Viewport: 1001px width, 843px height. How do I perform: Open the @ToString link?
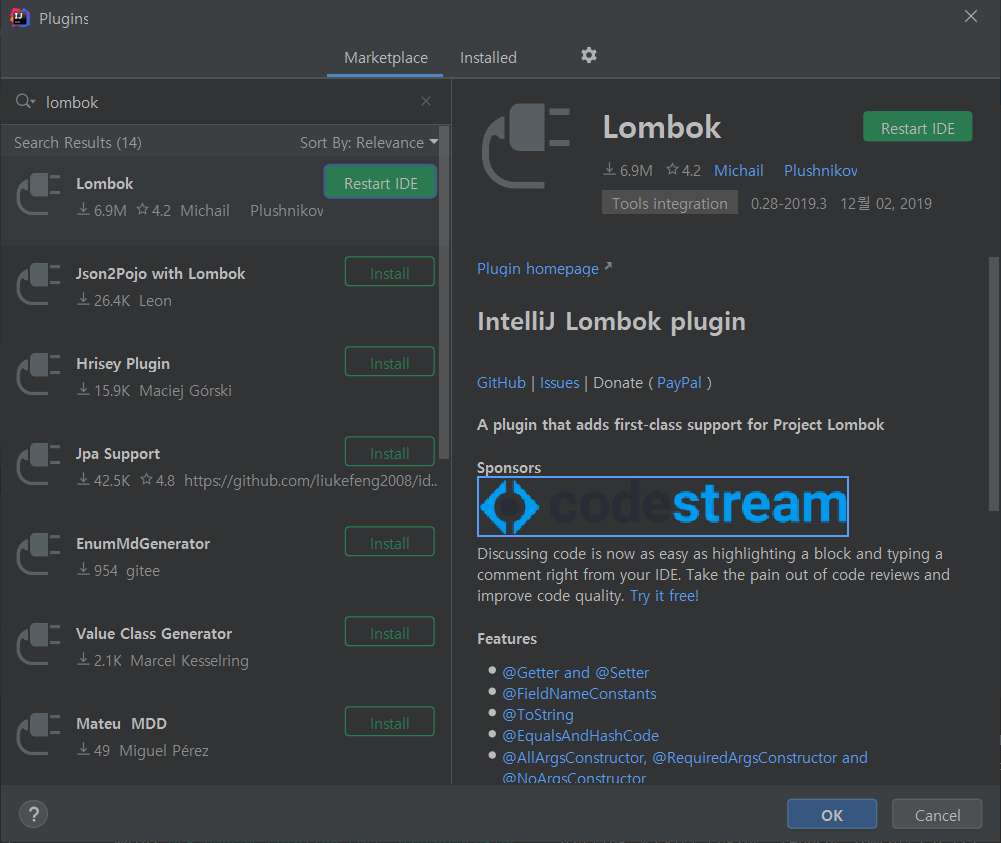pos(538,715)
